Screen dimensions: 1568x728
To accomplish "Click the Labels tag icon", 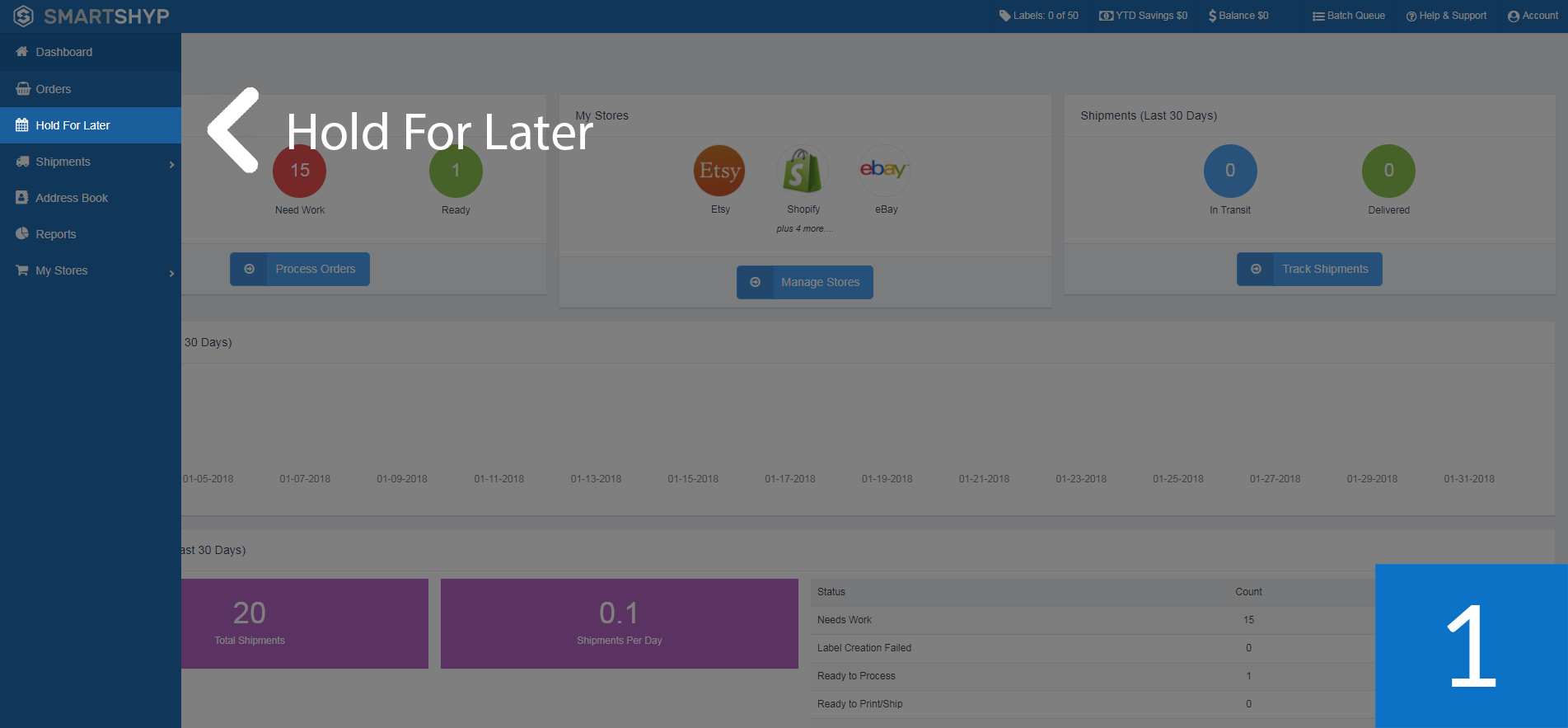I will point(1004,16).
